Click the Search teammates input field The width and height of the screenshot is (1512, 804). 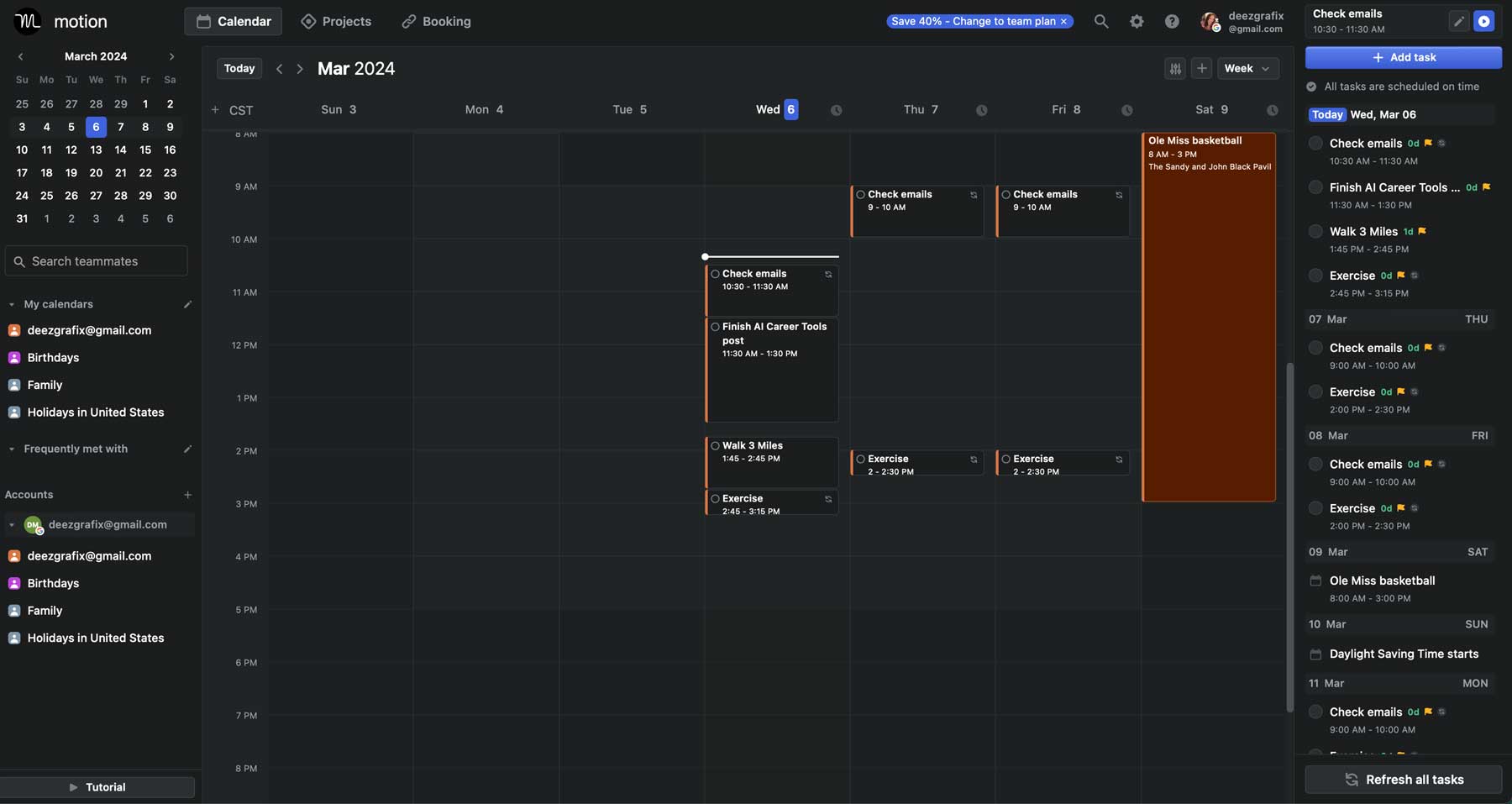coord(97,261)
